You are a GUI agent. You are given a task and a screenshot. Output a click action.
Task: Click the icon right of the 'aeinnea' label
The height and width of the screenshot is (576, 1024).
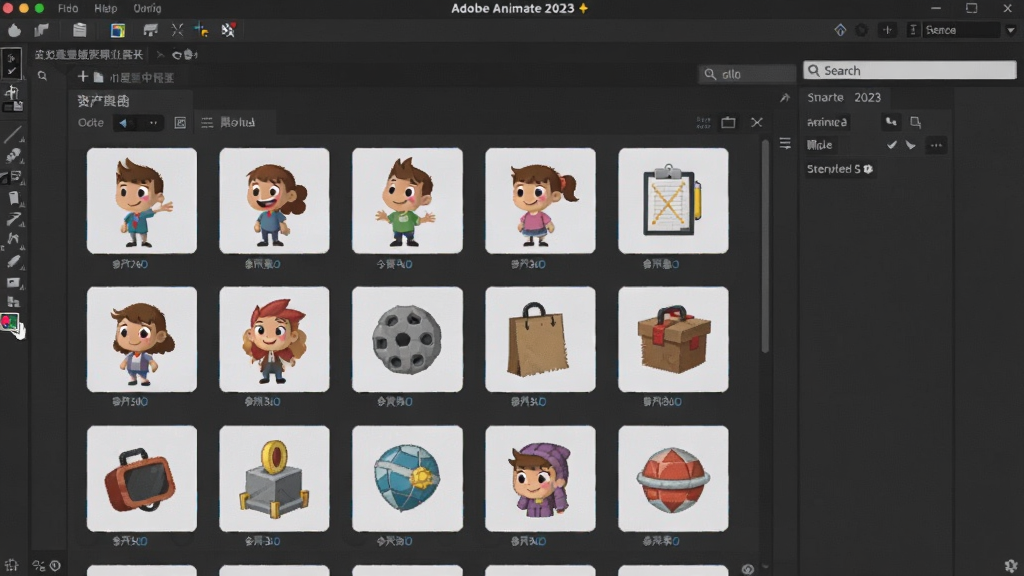click(x=891, y=122)
